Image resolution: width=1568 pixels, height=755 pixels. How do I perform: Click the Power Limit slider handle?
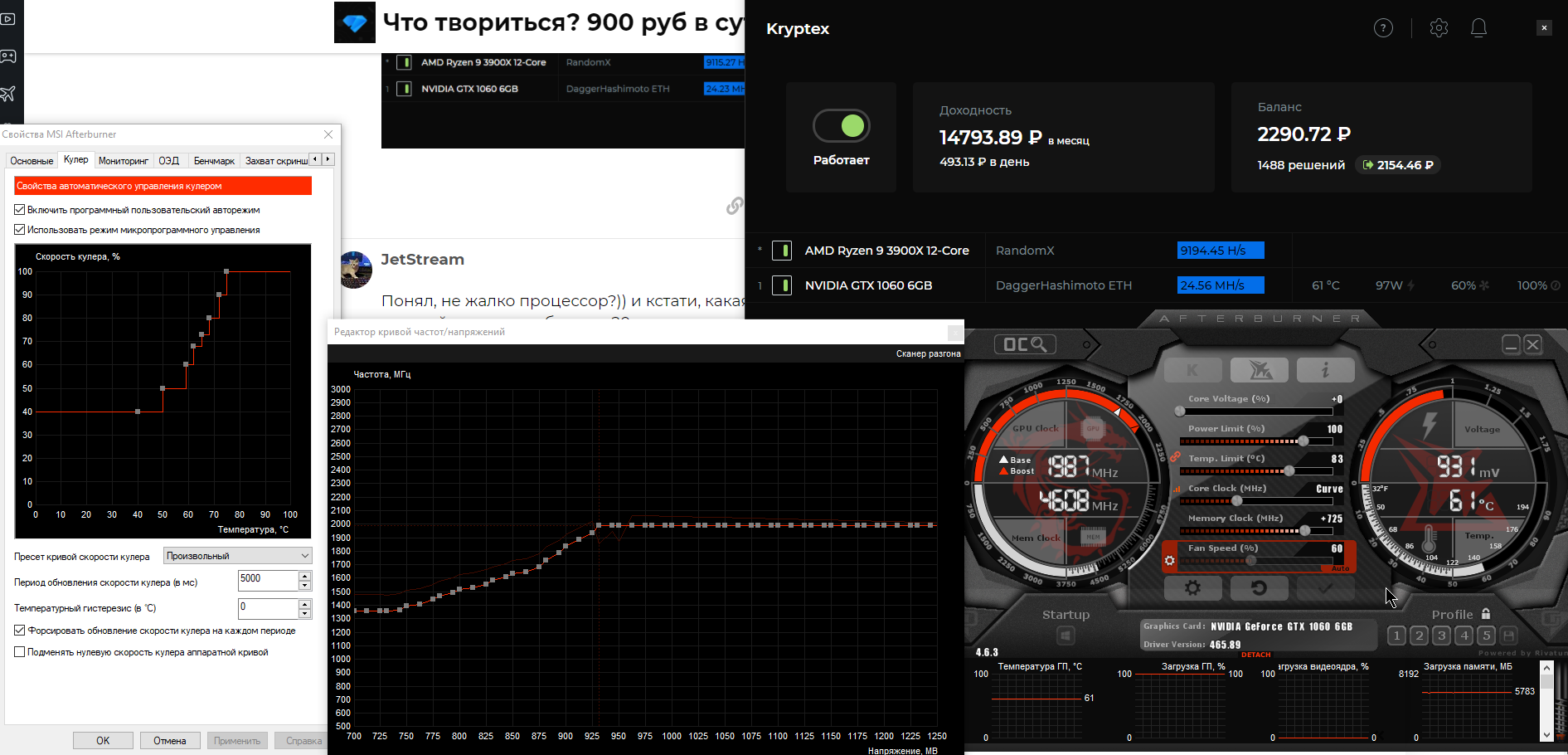(x=1303, y=441)
